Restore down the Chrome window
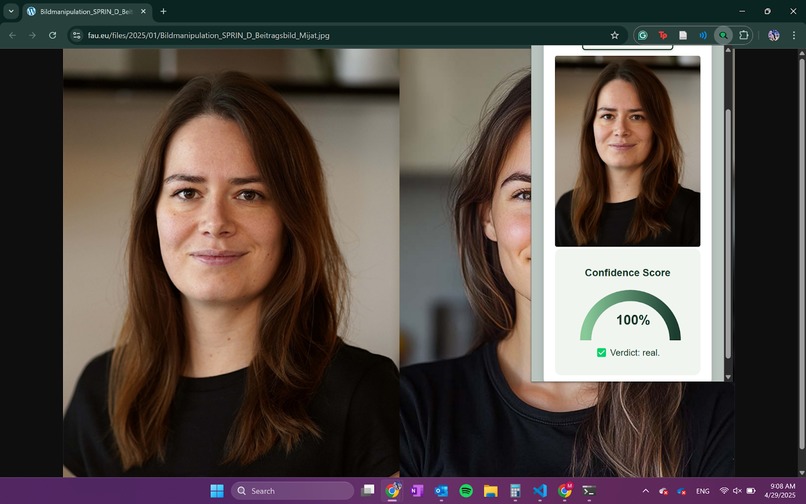 pos(767,11)
